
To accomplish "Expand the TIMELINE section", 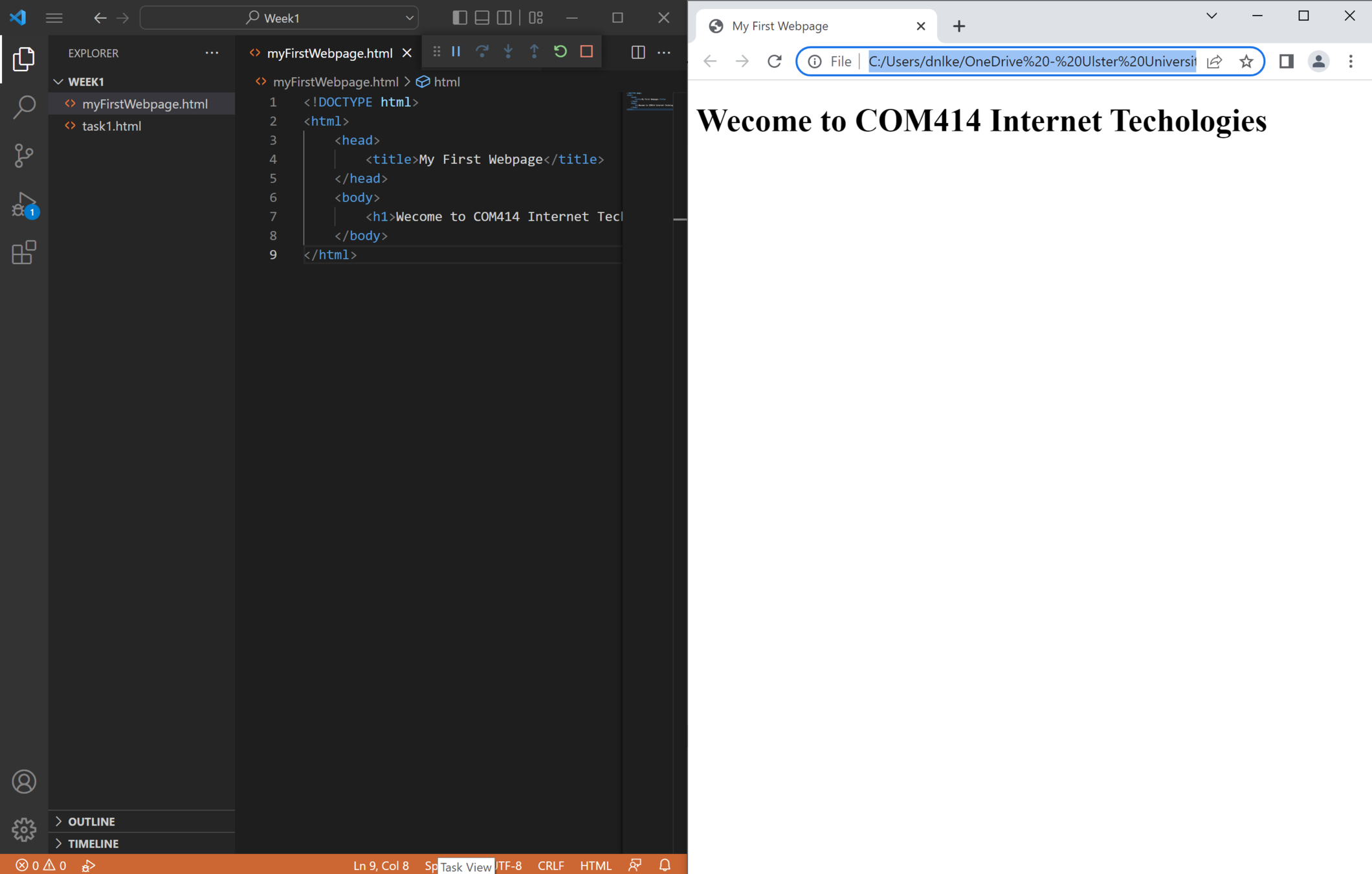I will click(93, 843).
